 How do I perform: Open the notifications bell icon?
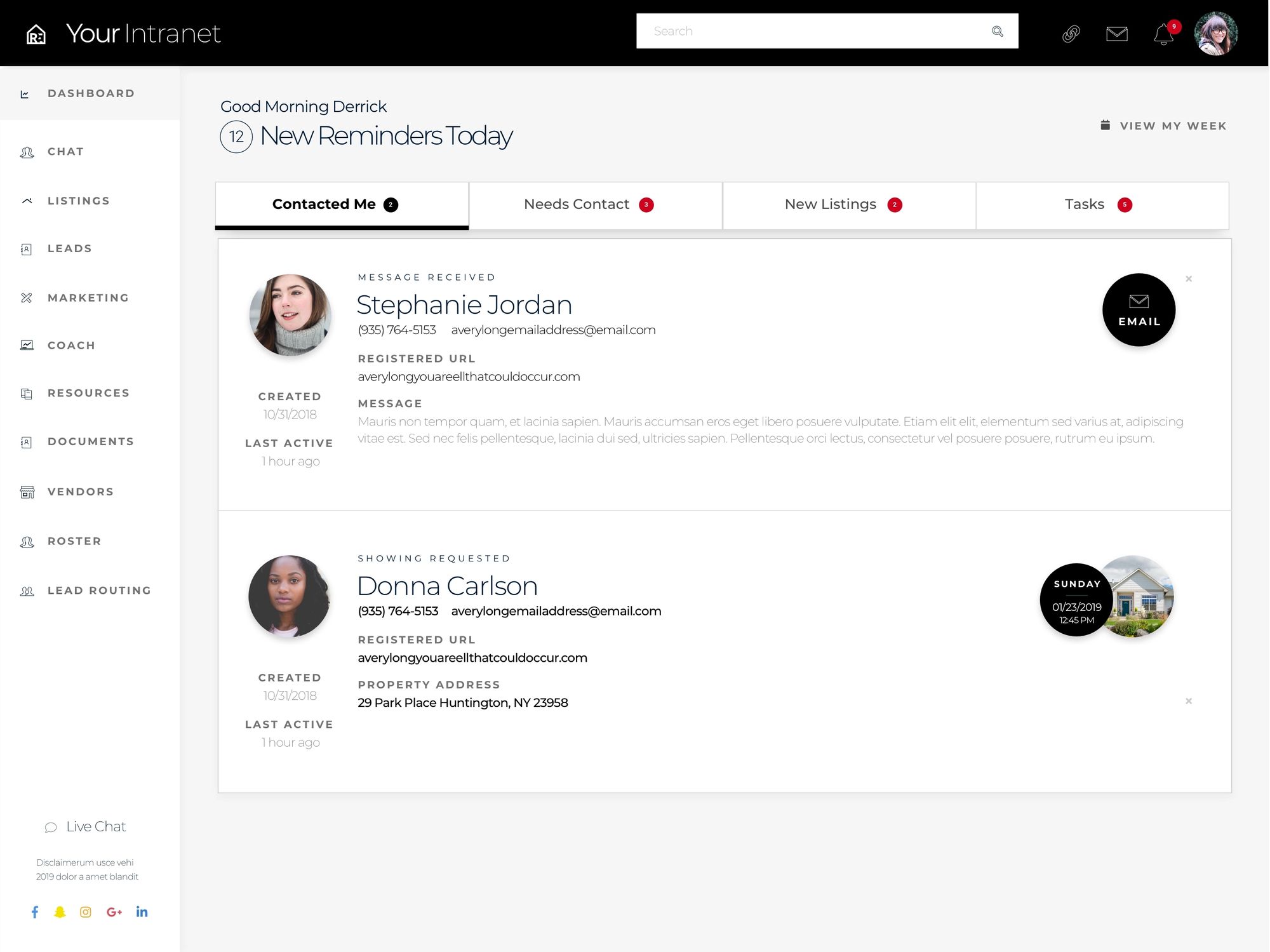pos(1163,34)
